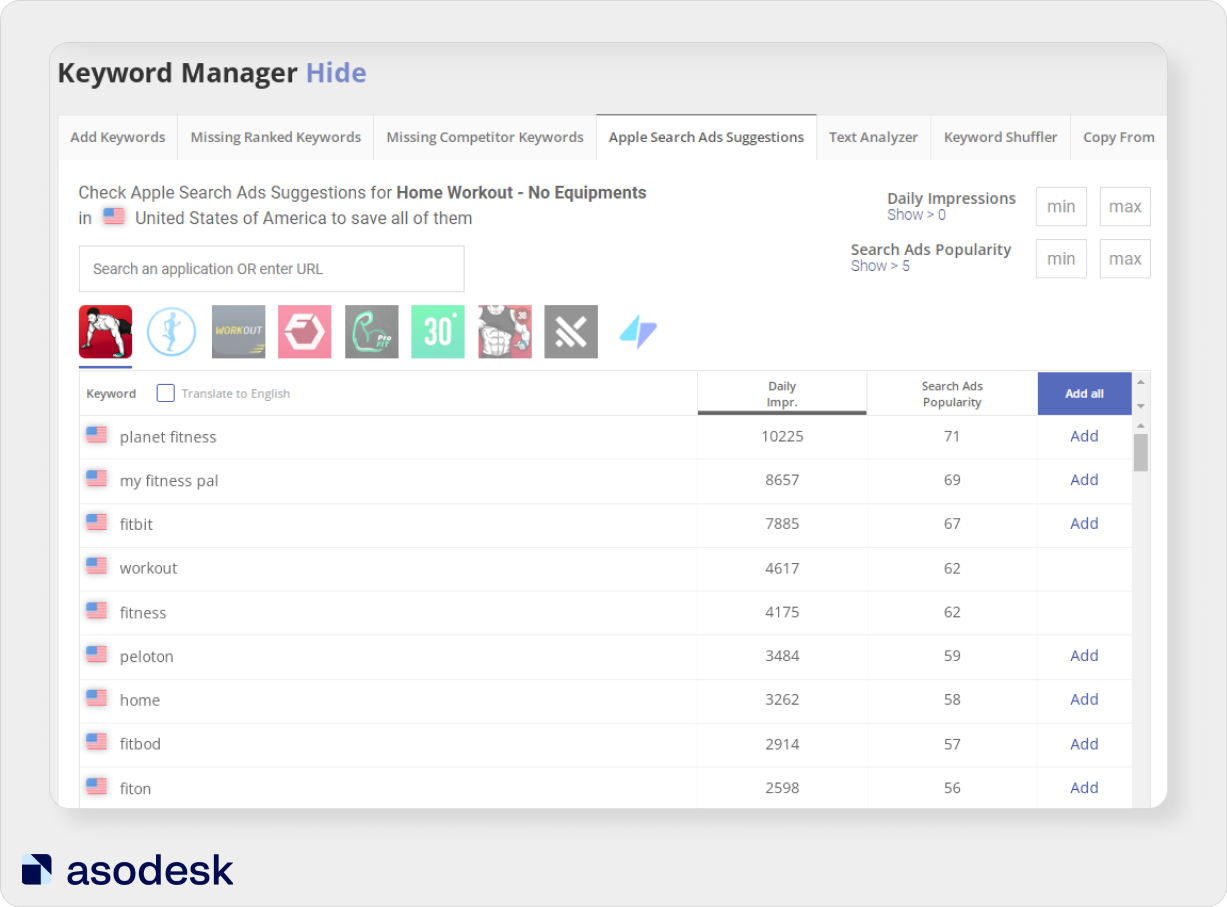This screenshot has width=1227, height=907.
Task: Click the flag icon in peloton row
Action: [97, 655]
